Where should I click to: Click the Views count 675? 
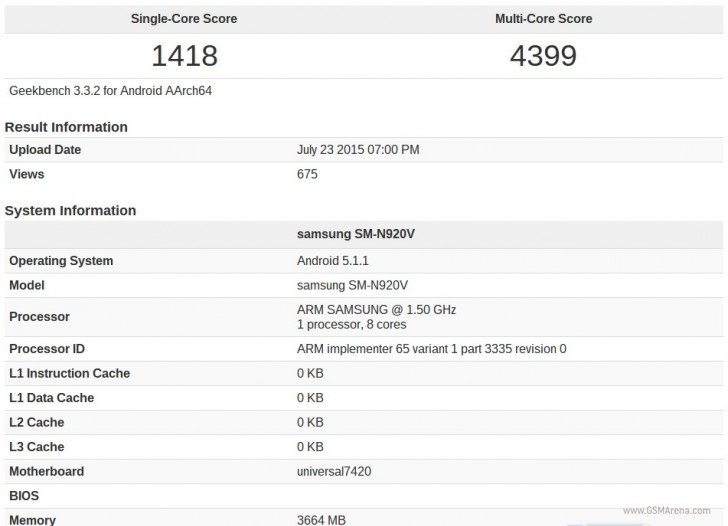[307, 174]
